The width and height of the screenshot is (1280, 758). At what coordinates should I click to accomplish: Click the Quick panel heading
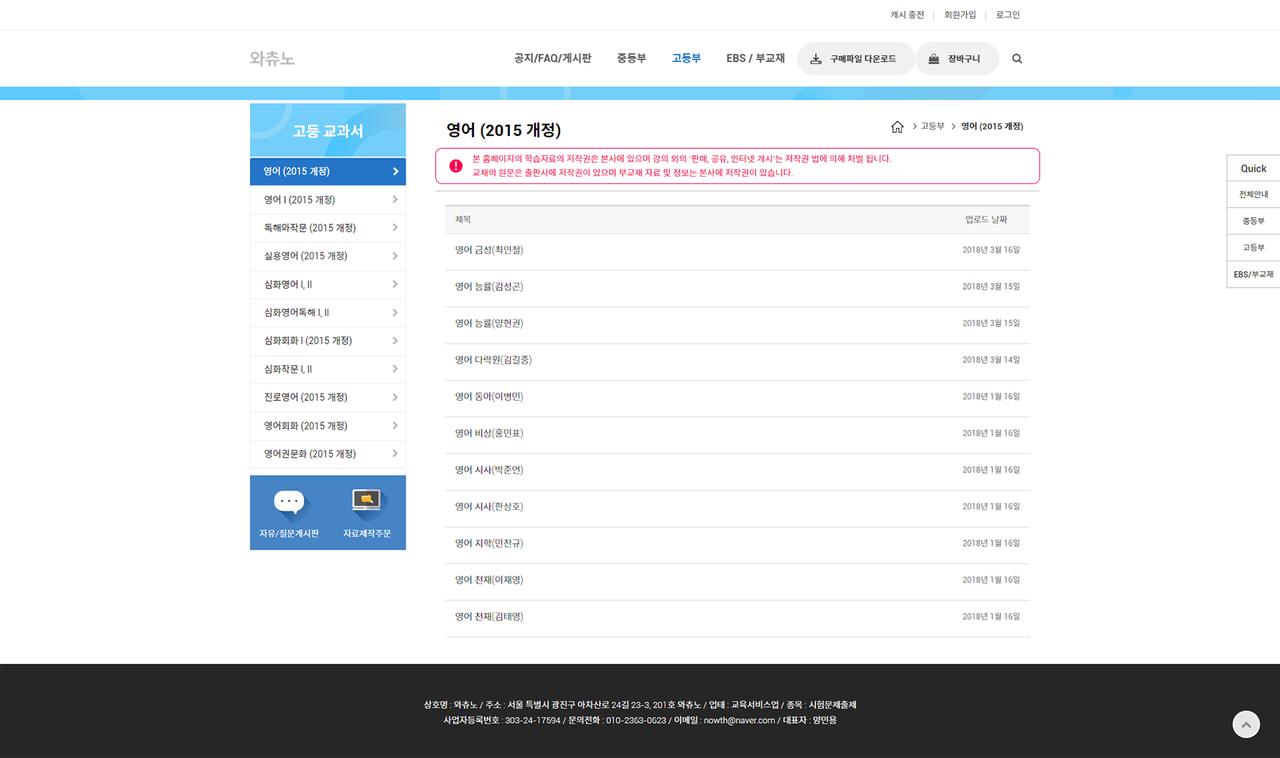coord(1253,168)
